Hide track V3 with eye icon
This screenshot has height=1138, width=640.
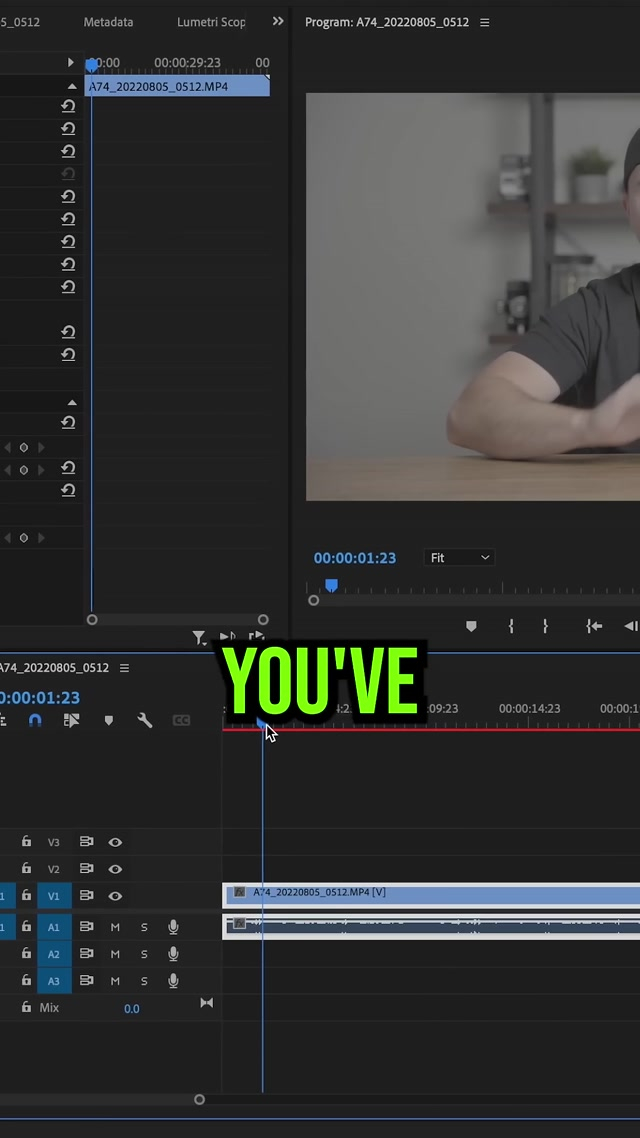[115, 842]
